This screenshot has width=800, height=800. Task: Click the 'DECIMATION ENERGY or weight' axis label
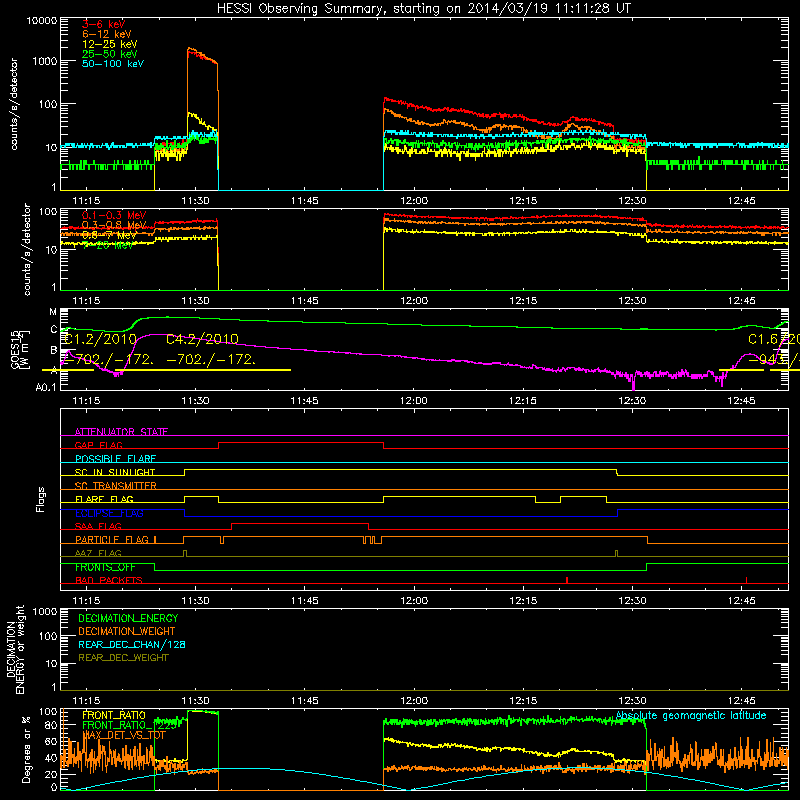coord(15,650)
